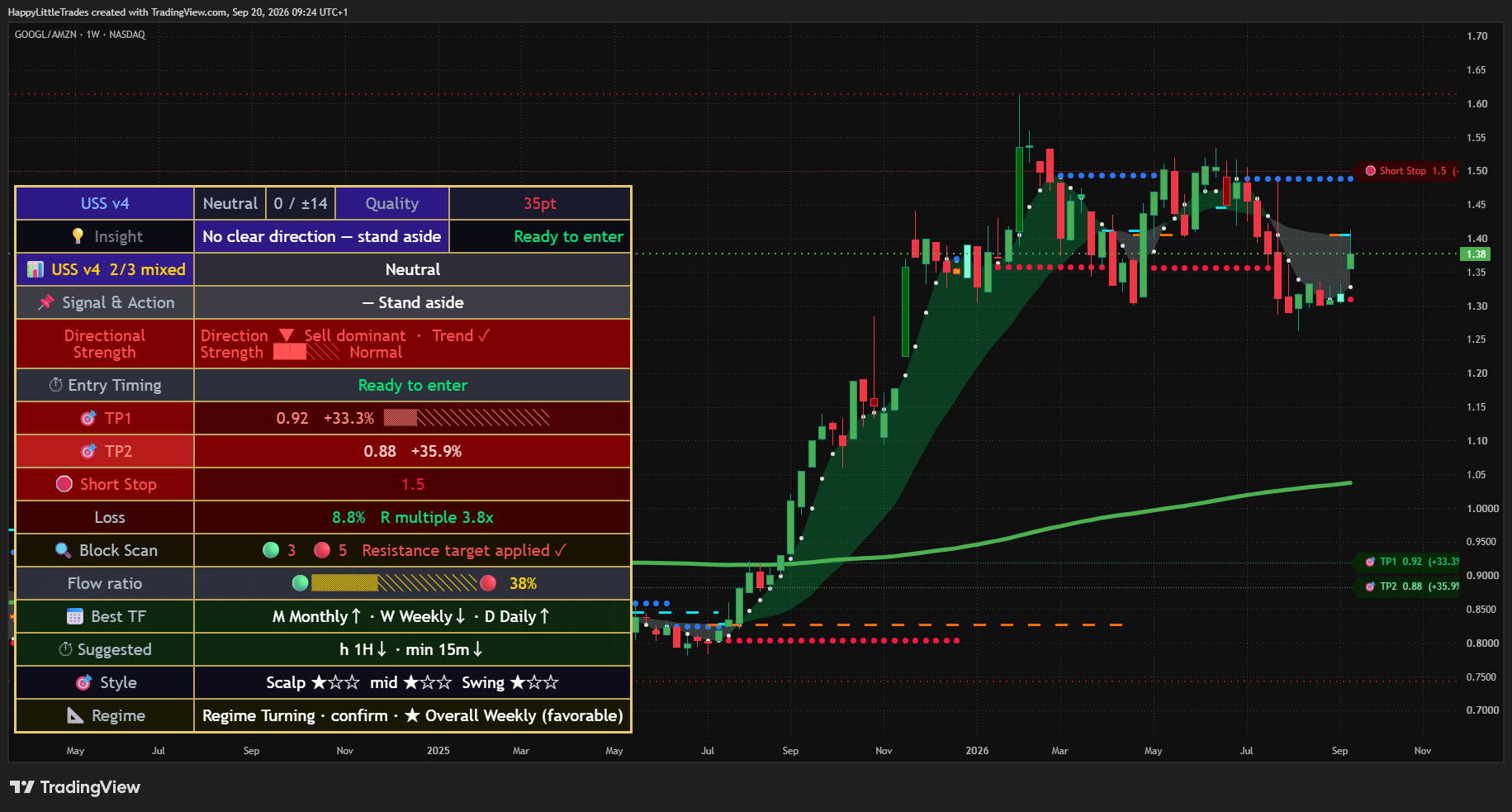Viewport: 1512px width, 812px height.
Task: Click the Quality header cell
Action: pos(392,203)
